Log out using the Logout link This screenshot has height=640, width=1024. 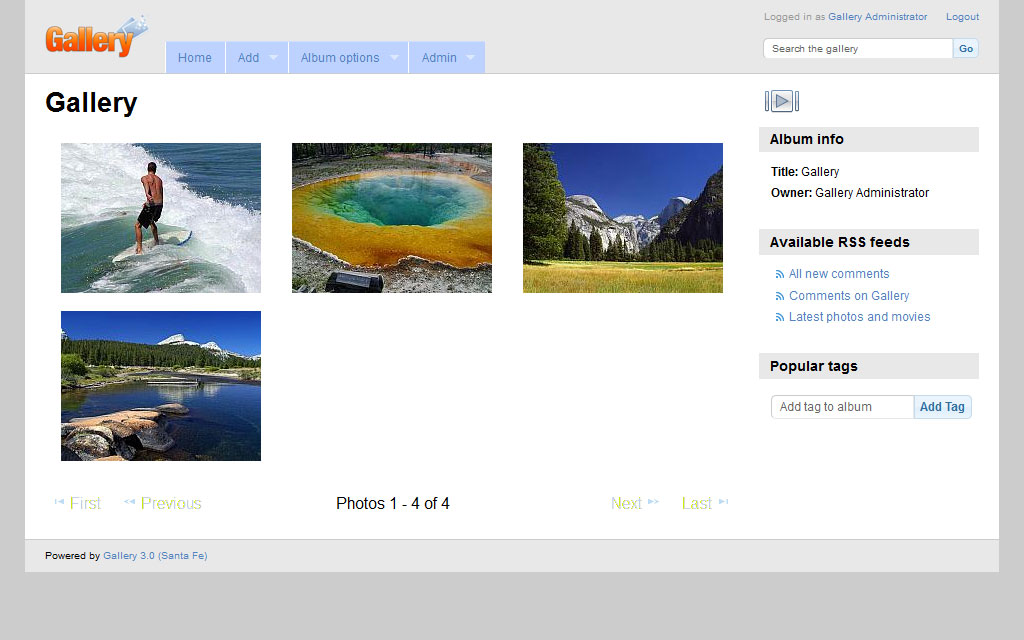coord(962,17)
